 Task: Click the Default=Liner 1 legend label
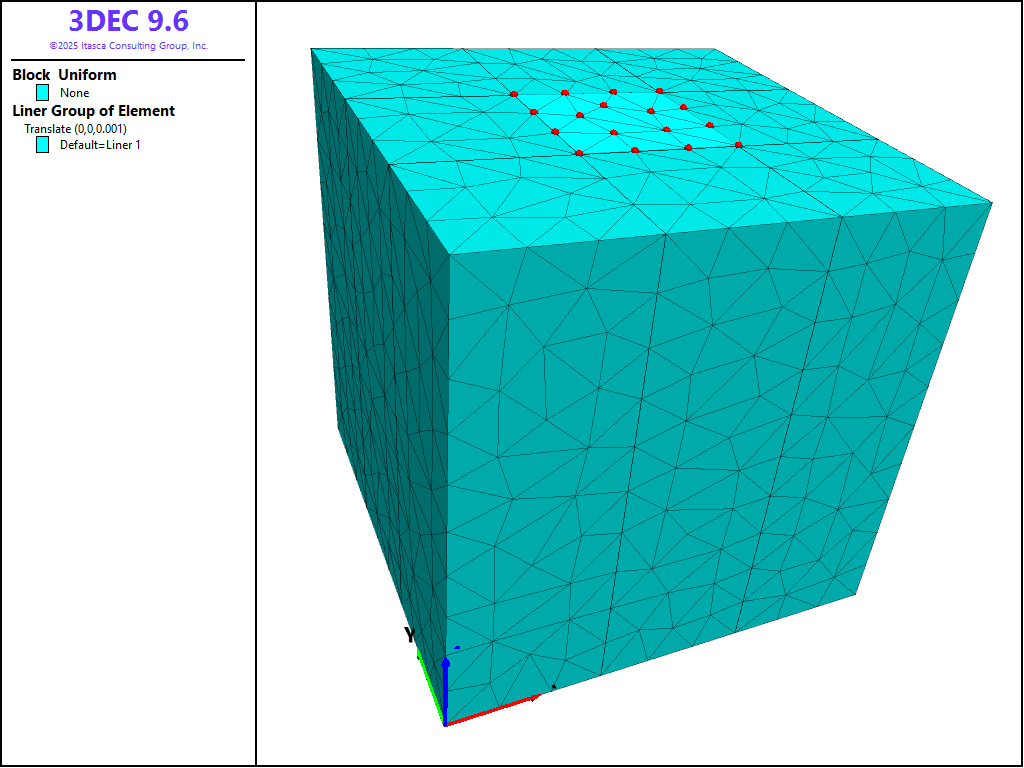(100, 145)
